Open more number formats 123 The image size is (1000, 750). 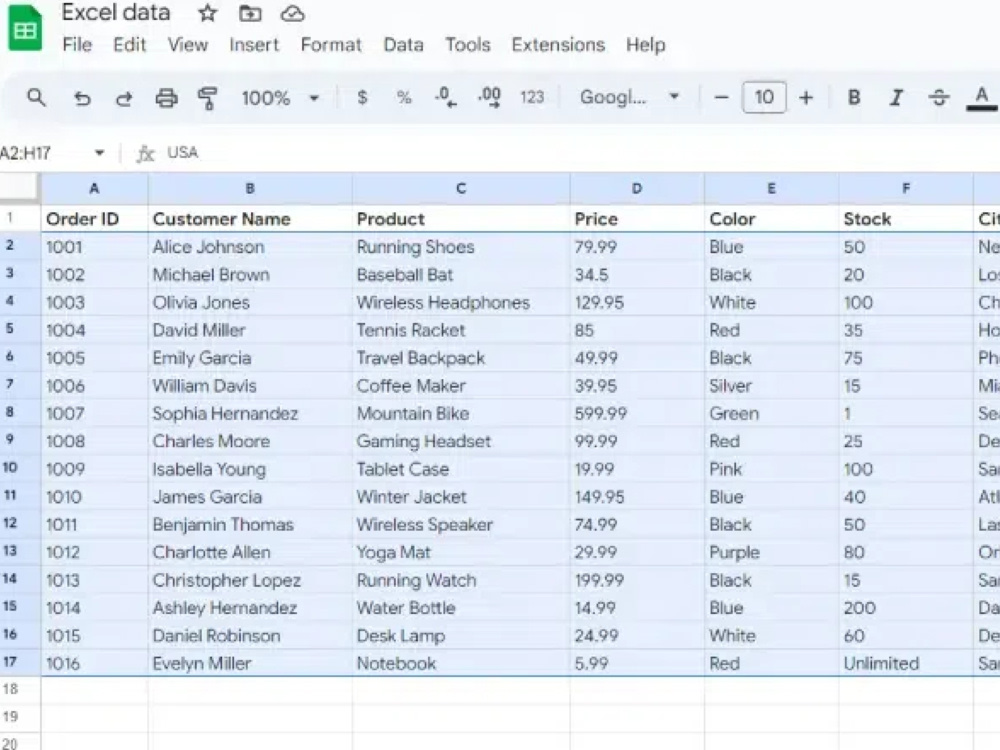tap(532, 98)
